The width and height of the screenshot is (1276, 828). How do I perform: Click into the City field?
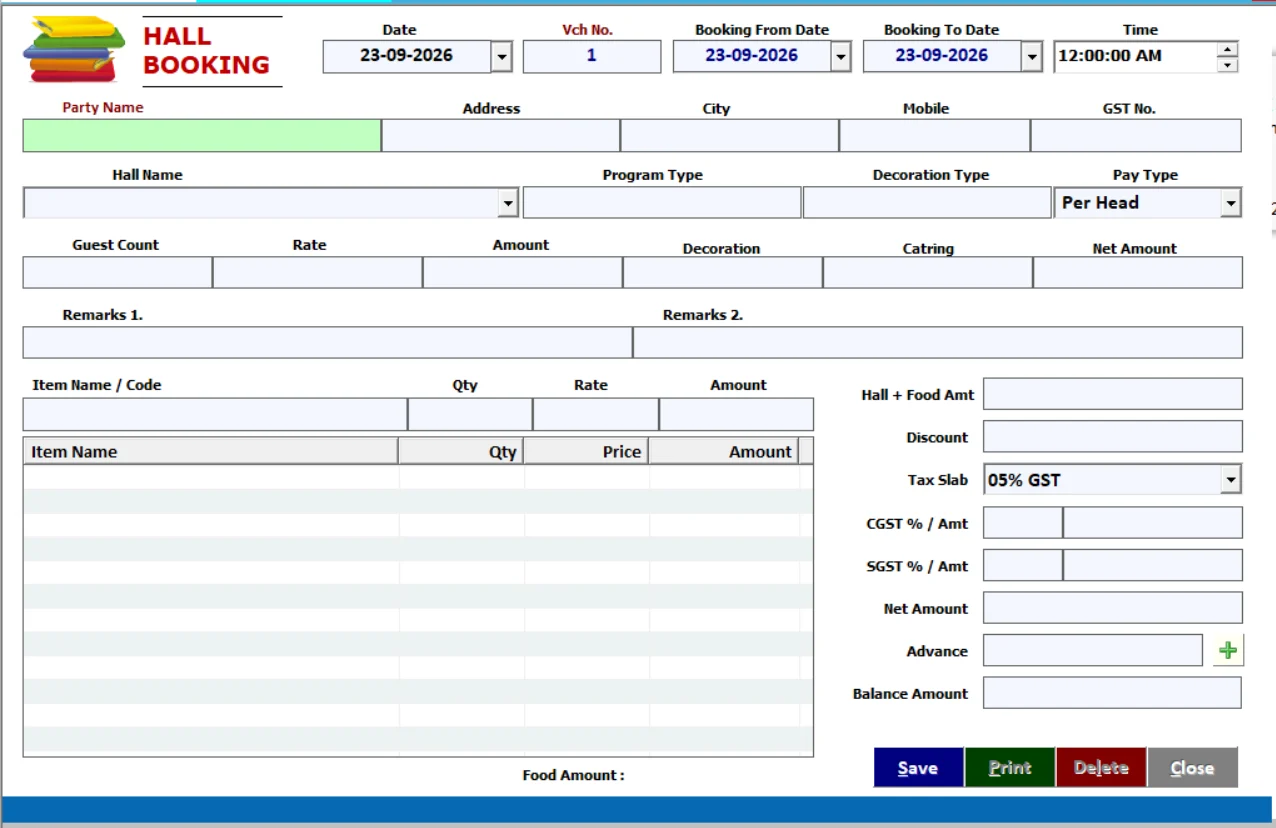pos(730,136)
